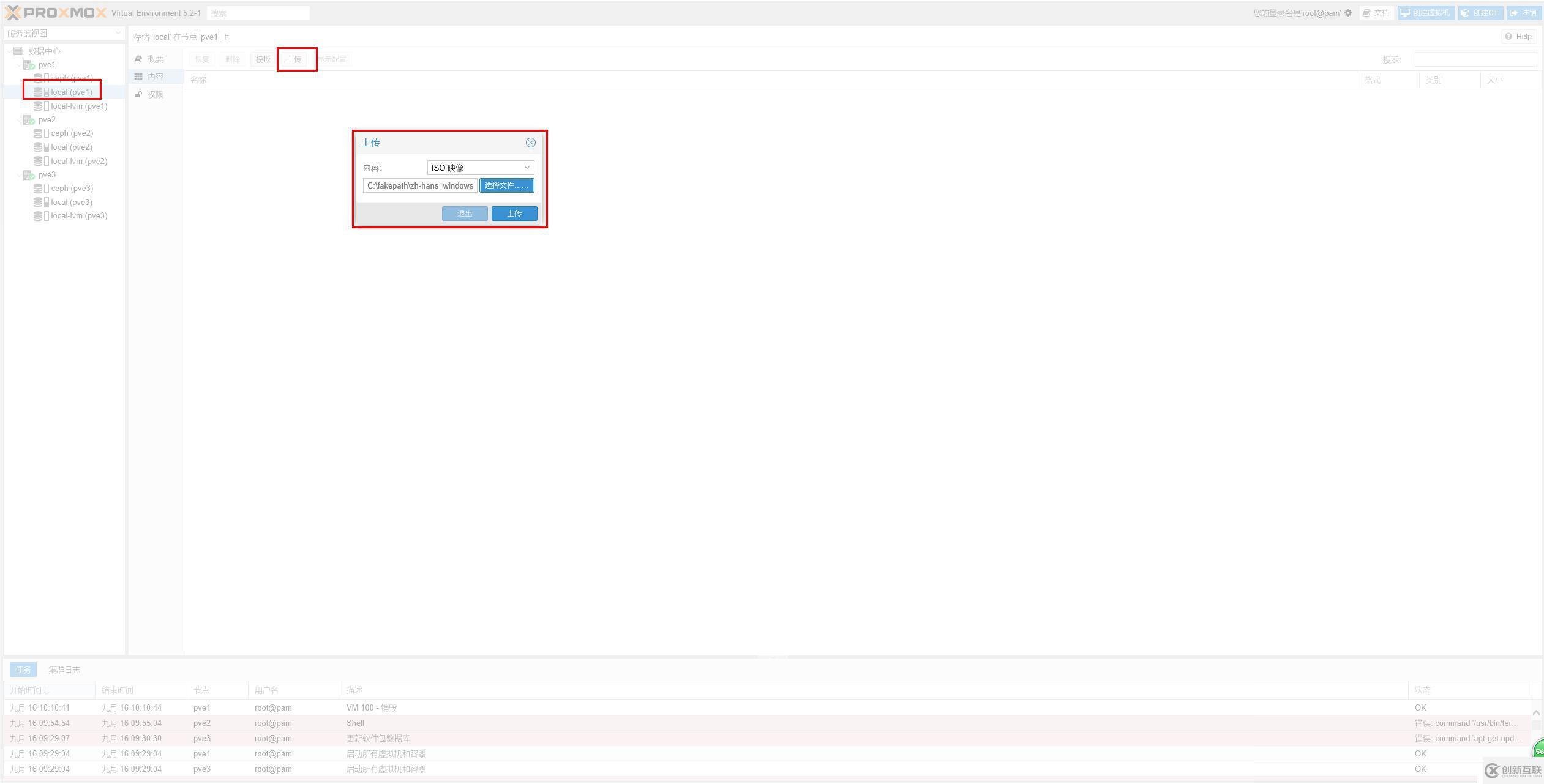Screen dimensions: 1544x784
Task: Click the 退出 button in dialog
Action: point(465,214)
